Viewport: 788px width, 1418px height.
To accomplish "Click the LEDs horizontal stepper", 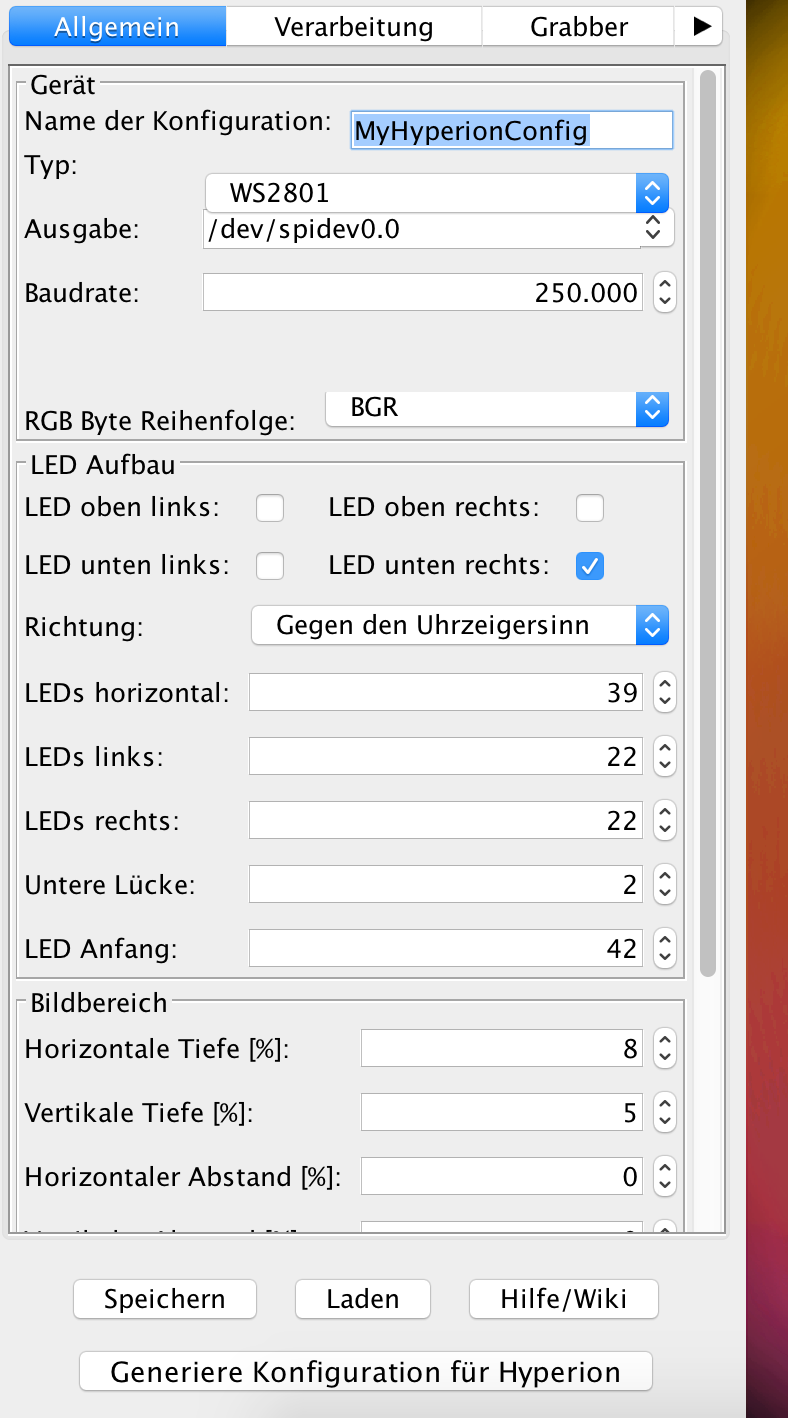I will (x=664, y=692).
